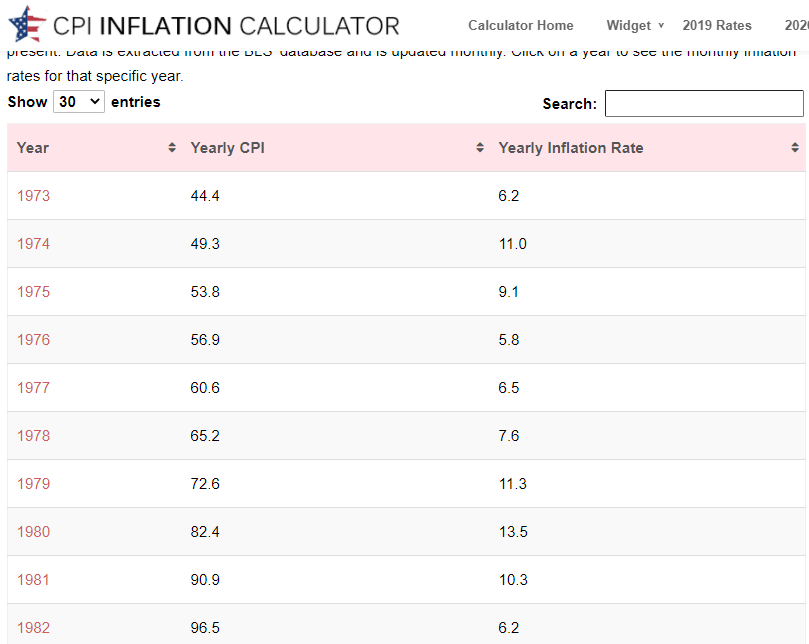Sort by Yearly CPI arrows icon
This screenshot has height=644, width=809.
tap(481, 148)
